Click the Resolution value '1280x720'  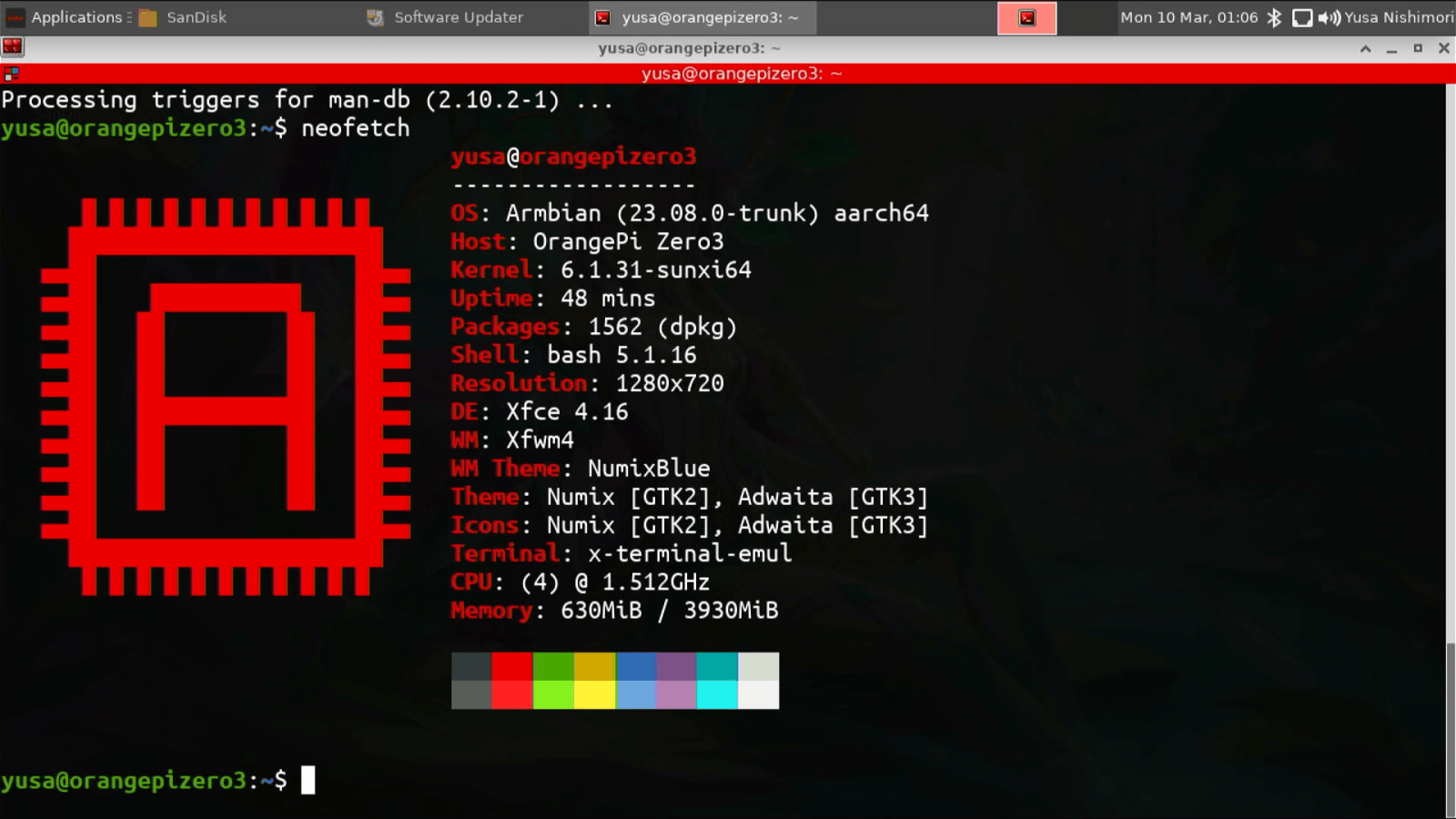[670, 383]
